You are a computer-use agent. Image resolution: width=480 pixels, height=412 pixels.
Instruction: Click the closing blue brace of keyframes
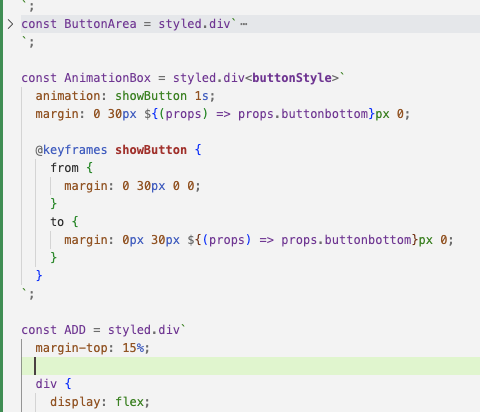pyautogui.click(x=39, y=276)
